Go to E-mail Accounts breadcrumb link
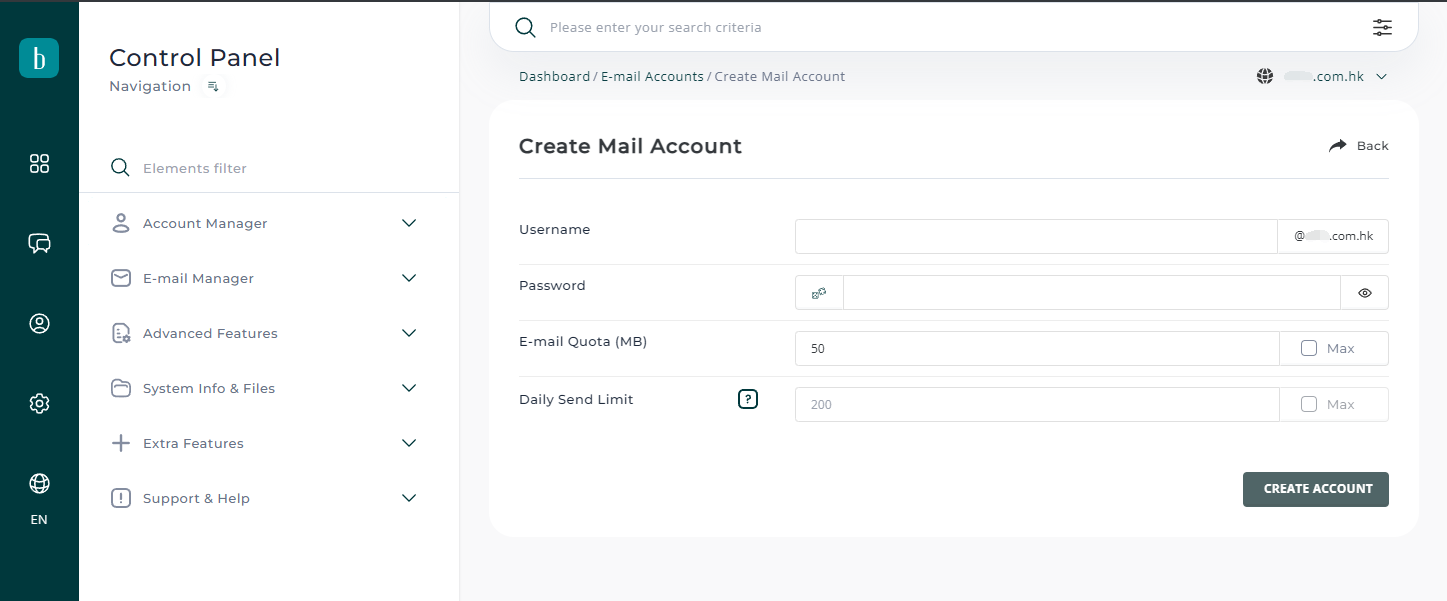 652,77
